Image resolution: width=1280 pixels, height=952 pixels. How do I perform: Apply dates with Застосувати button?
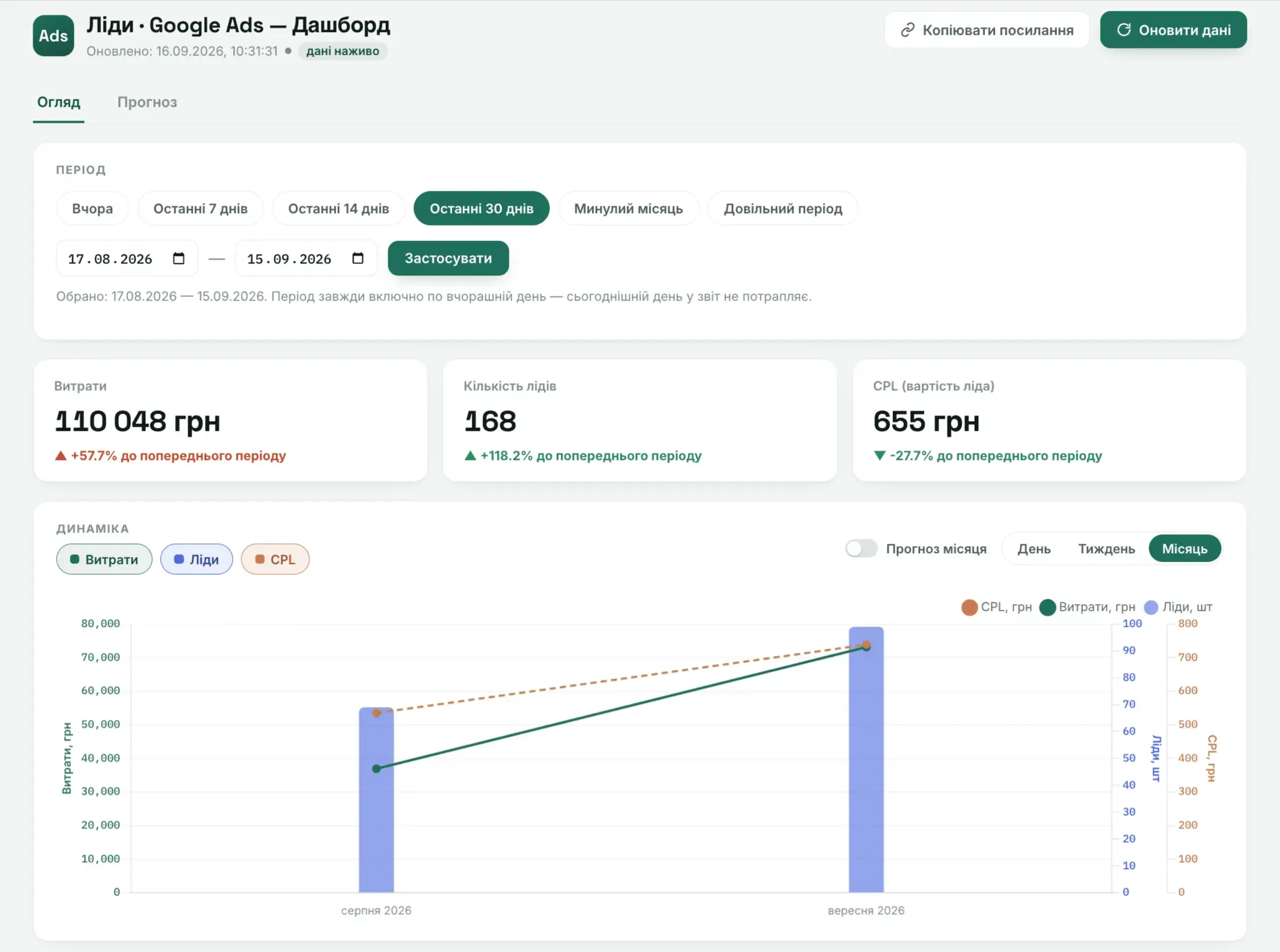pos(448,258)
